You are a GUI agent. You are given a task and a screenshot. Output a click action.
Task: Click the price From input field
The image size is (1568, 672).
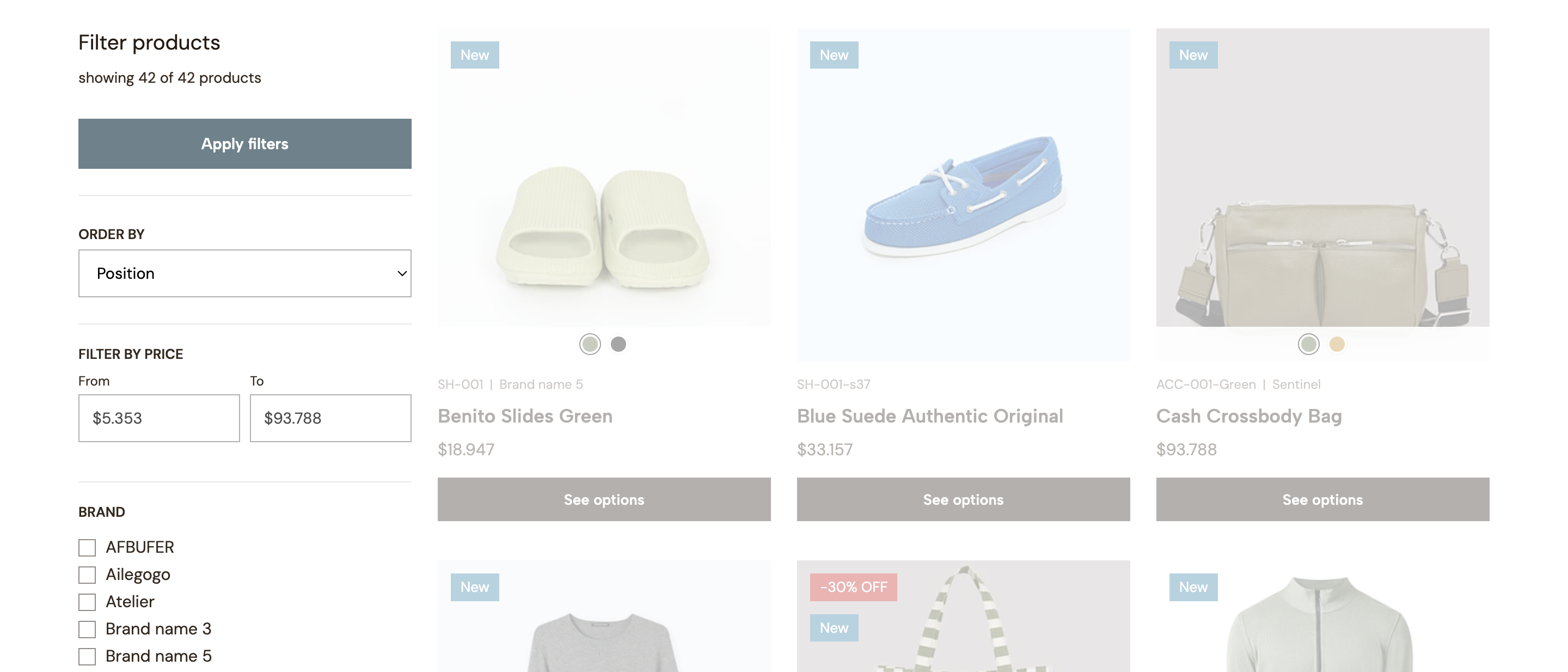[159, 418]
